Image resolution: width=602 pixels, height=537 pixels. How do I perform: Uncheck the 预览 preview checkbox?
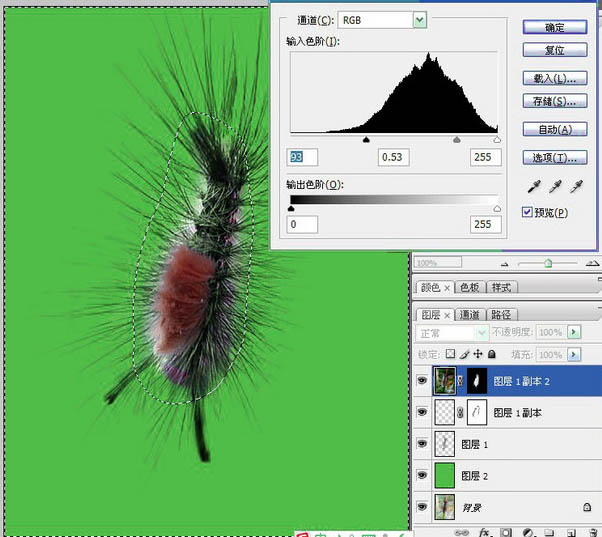(528, 212)
